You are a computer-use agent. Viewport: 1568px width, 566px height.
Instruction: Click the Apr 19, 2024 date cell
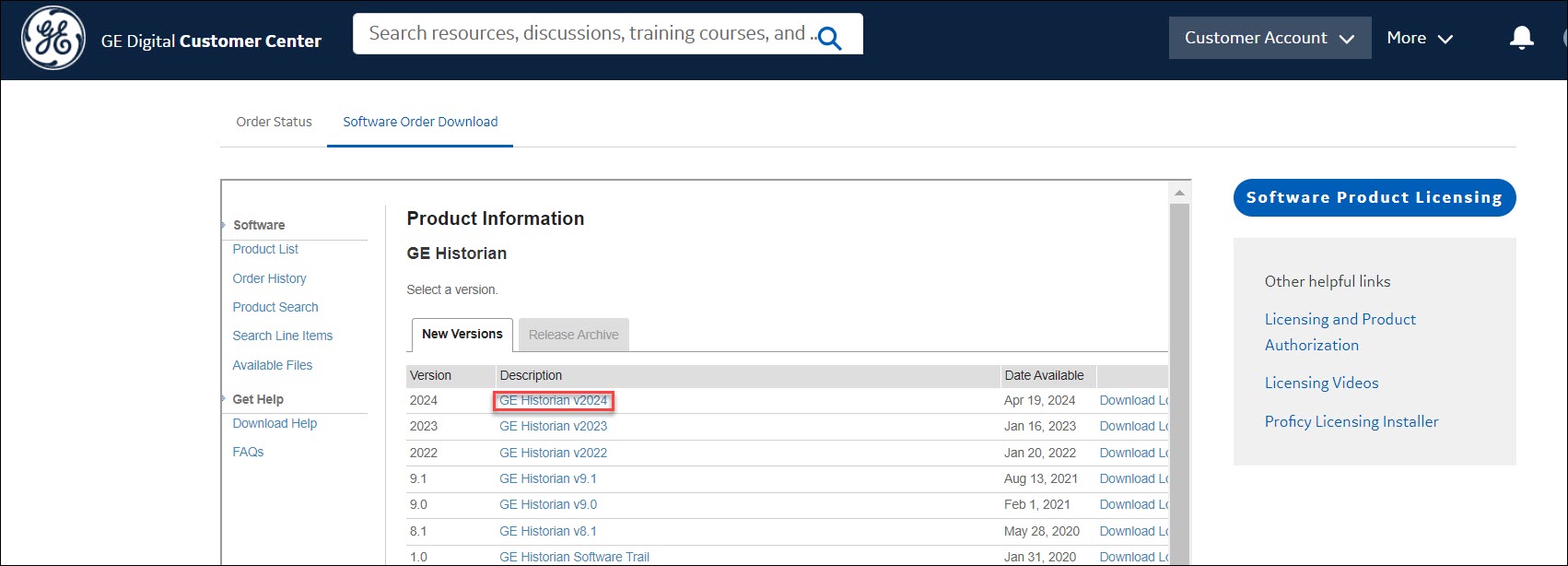tap(1040, 400)
